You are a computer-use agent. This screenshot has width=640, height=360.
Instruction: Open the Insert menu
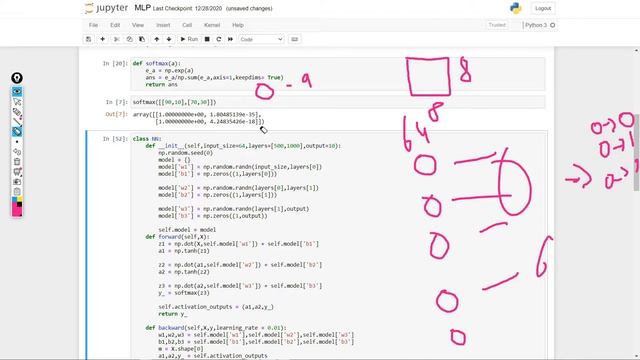click(x=163, y=25)
